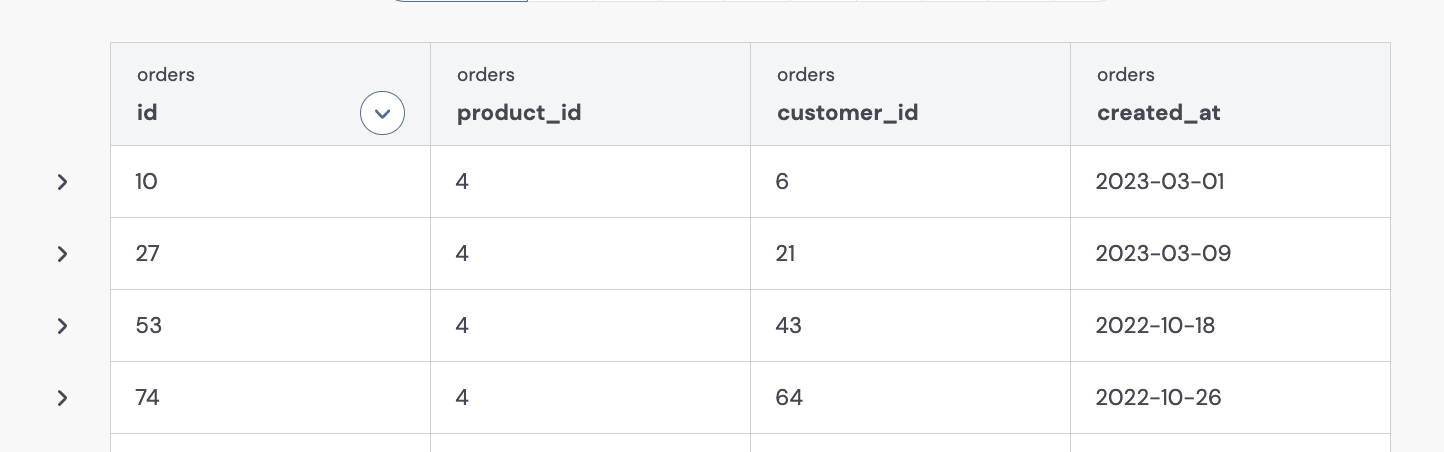
Task: Select the created_at column header
Action: click(1230, 94)
